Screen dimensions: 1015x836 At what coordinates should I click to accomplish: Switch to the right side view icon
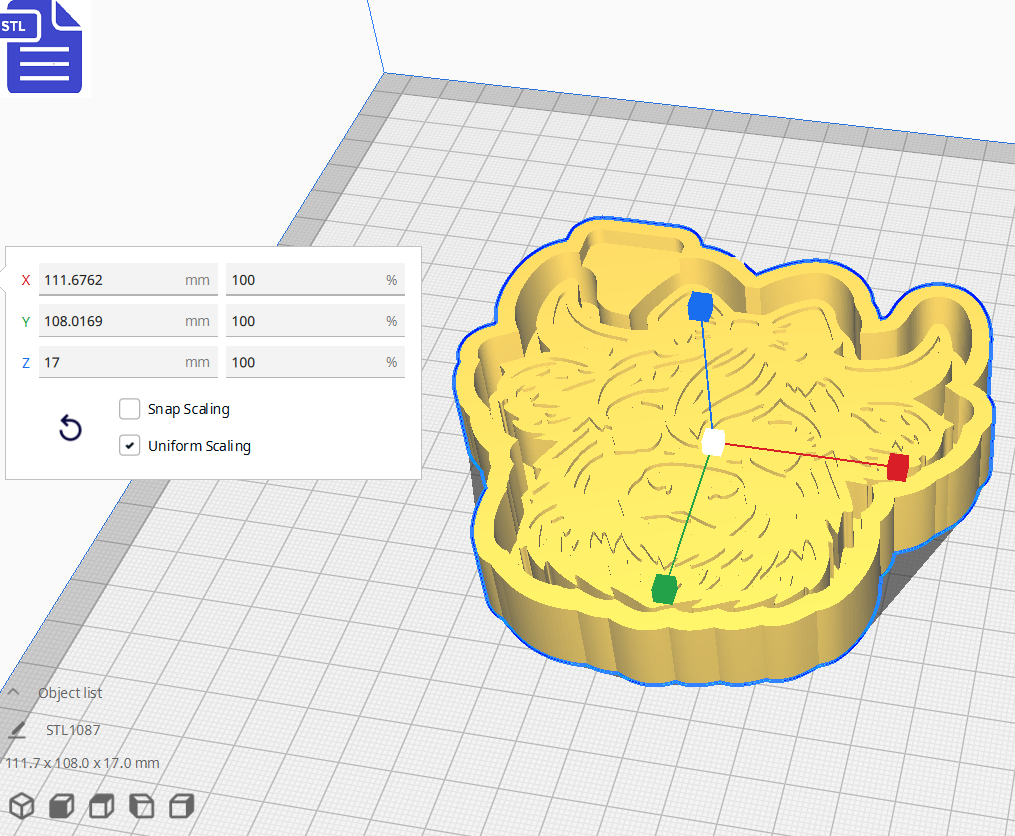pyautogui.click(x=181, y=805)
